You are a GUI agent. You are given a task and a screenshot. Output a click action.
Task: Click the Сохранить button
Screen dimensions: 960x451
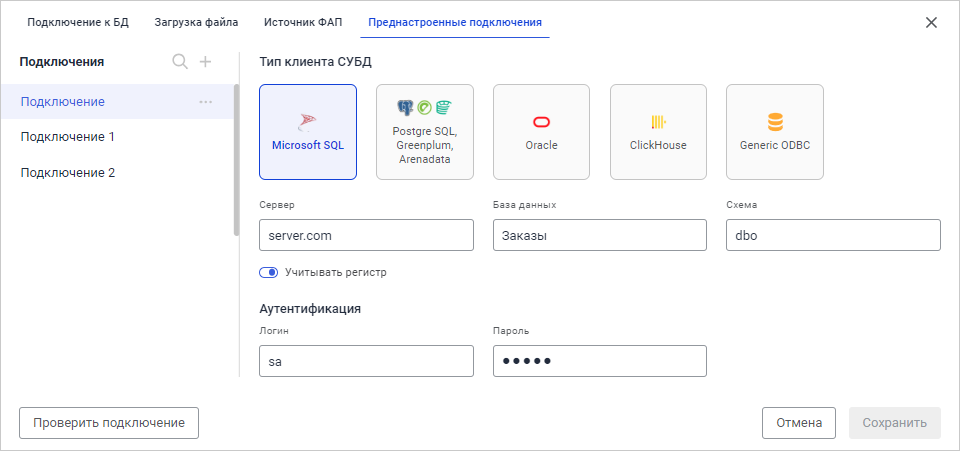click(895, 423)
